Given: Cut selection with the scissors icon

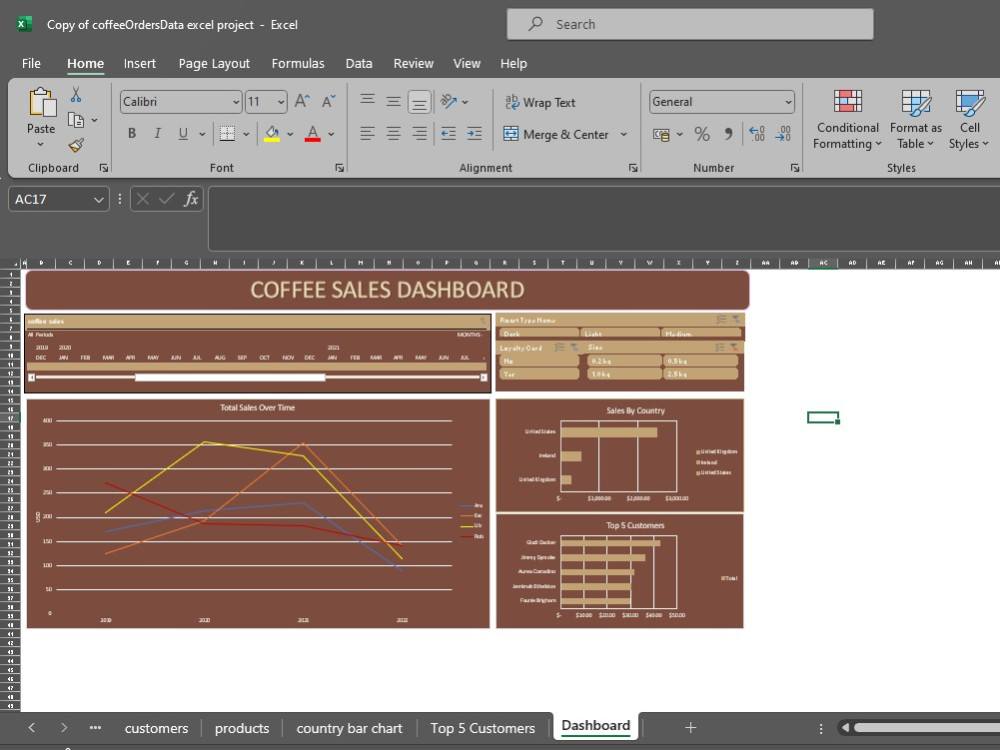Looking at the screenshot, I should click(76, 95).
